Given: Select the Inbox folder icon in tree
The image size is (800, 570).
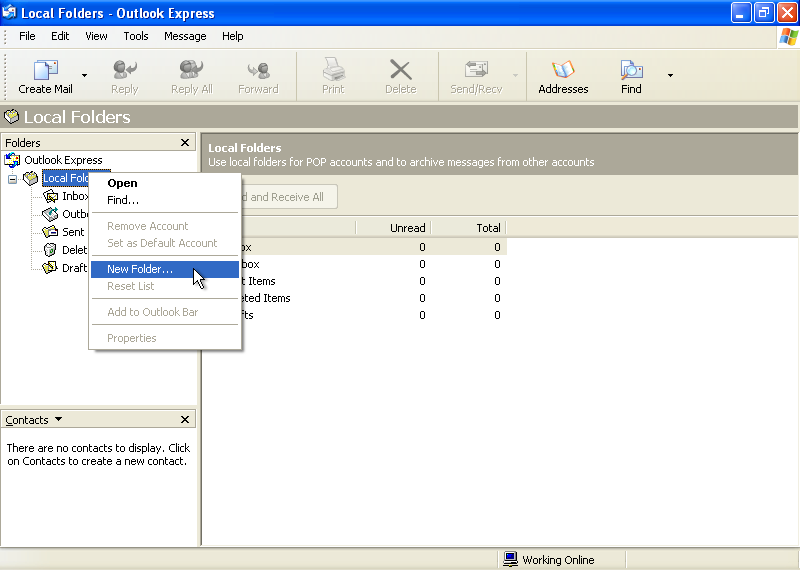Looking at the screenshot, I should click(50, 196).
